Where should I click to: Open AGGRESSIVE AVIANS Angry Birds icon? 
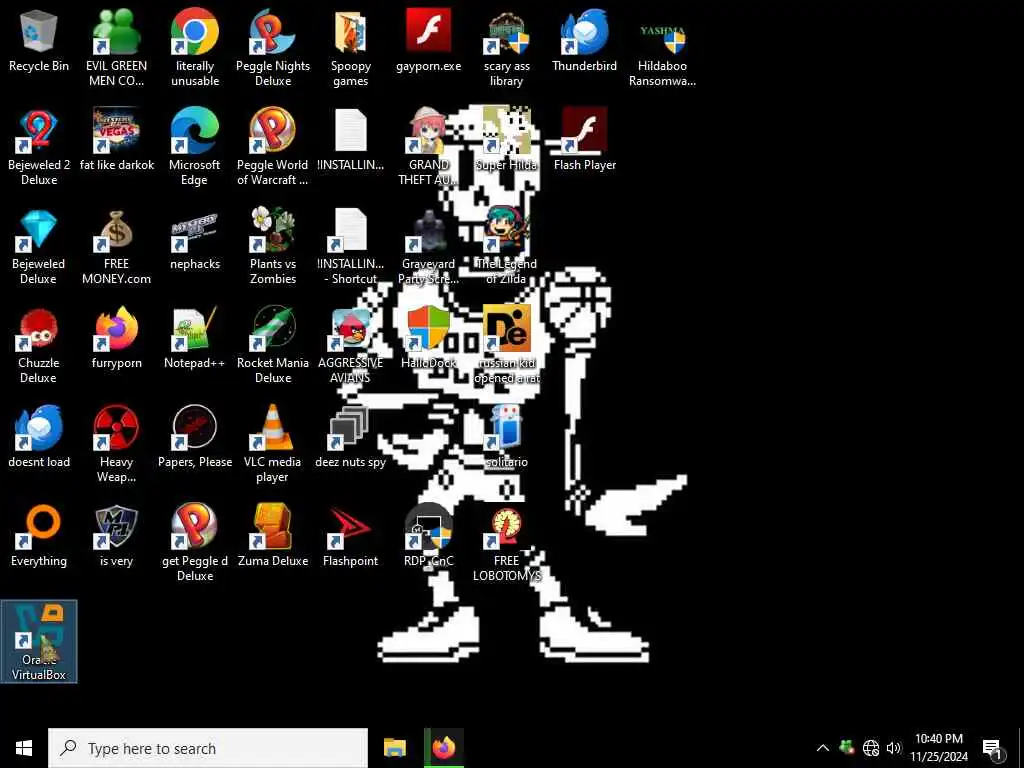(x=351, y=345)
